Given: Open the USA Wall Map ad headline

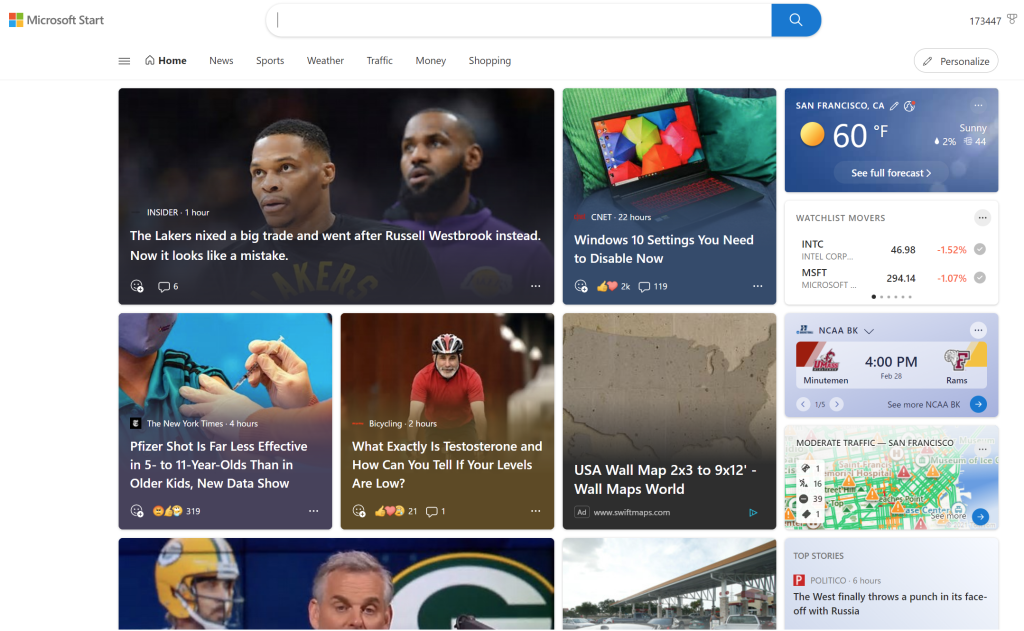Looking at the screenshot, I should point(665,479).
